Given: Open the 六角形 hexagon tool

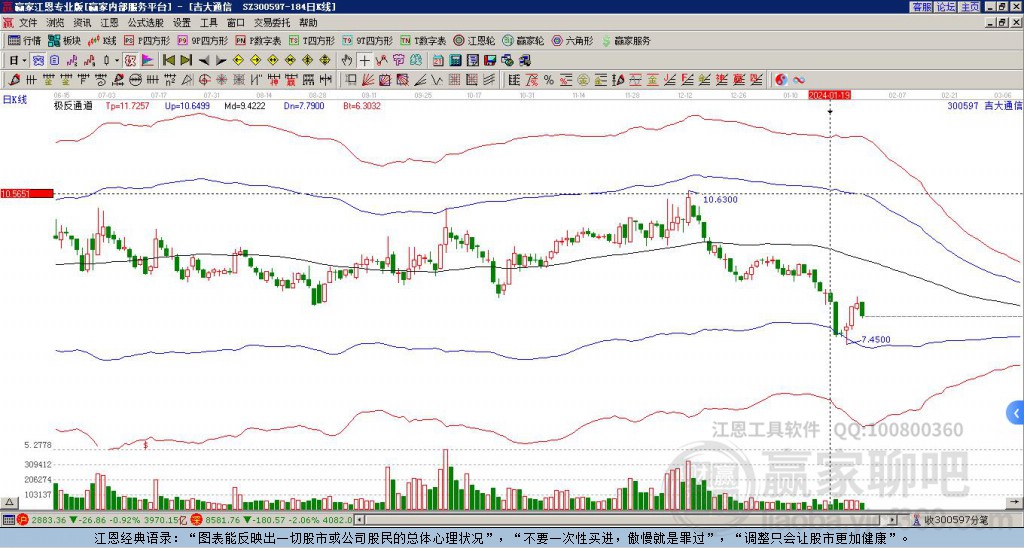Looking at the screenshot, I should (573, 40).
